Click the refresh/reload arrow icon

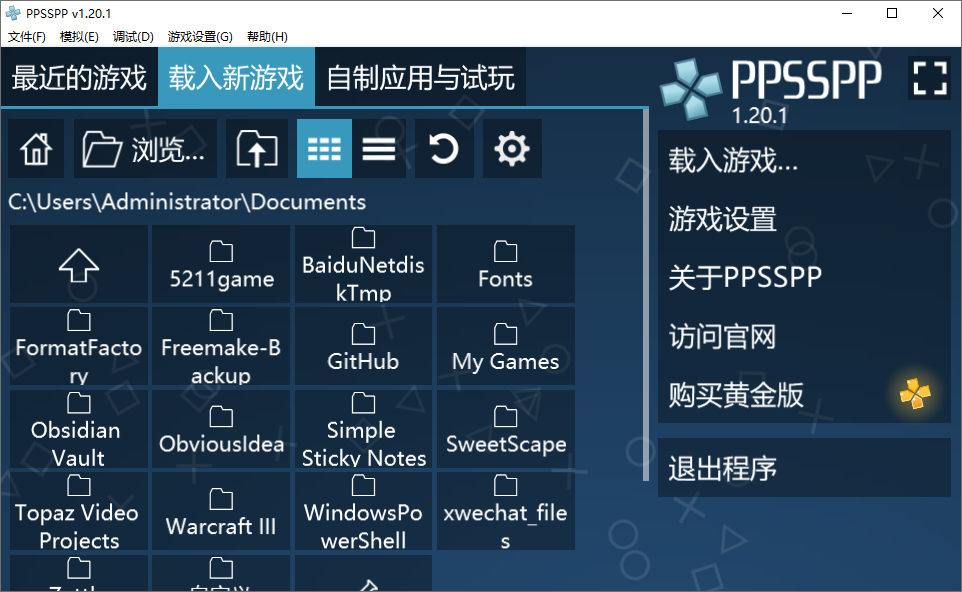(x=443, y=148)
